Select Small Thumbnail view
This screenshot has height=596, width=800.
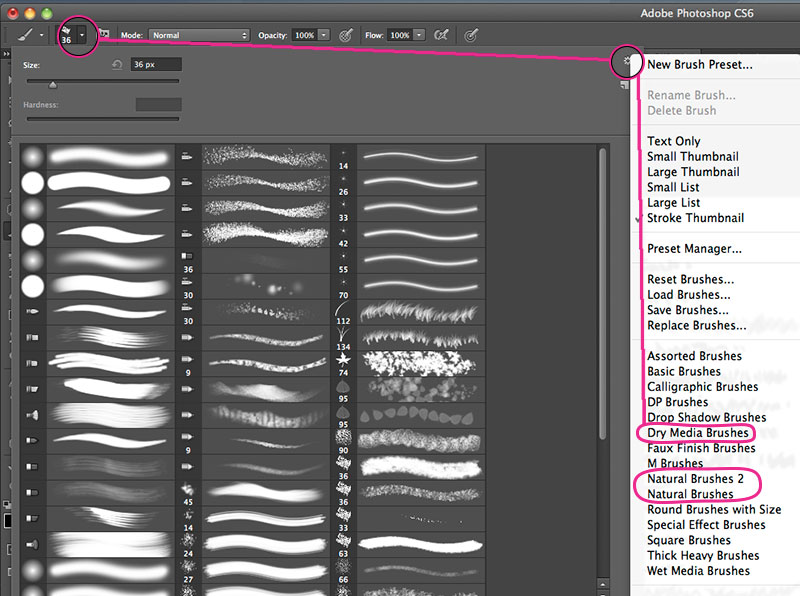[x=692, y=156]
